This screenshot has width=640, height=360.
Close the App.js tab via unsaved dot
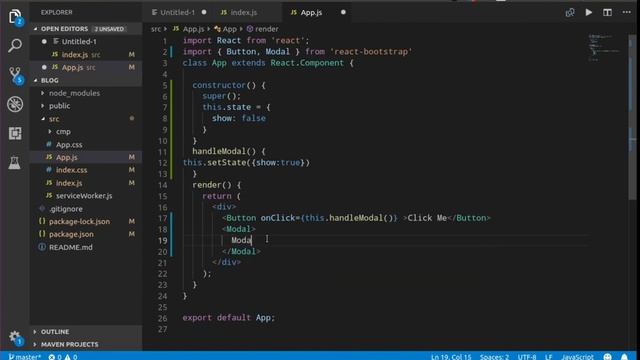343,12
